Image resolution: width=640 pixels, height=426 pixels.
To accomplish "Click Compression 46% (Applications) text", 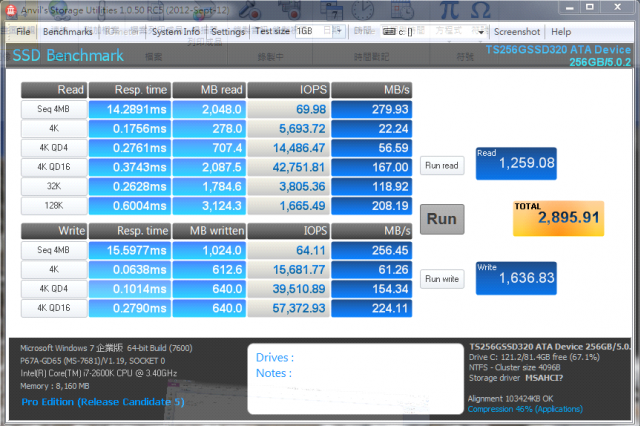I will [x=525, y=409].
